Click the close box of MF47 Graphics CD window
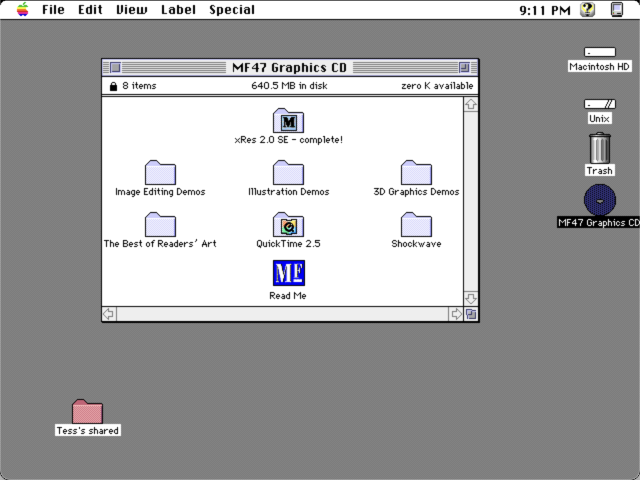The image size is (640, 480). (x=116, y=67)
